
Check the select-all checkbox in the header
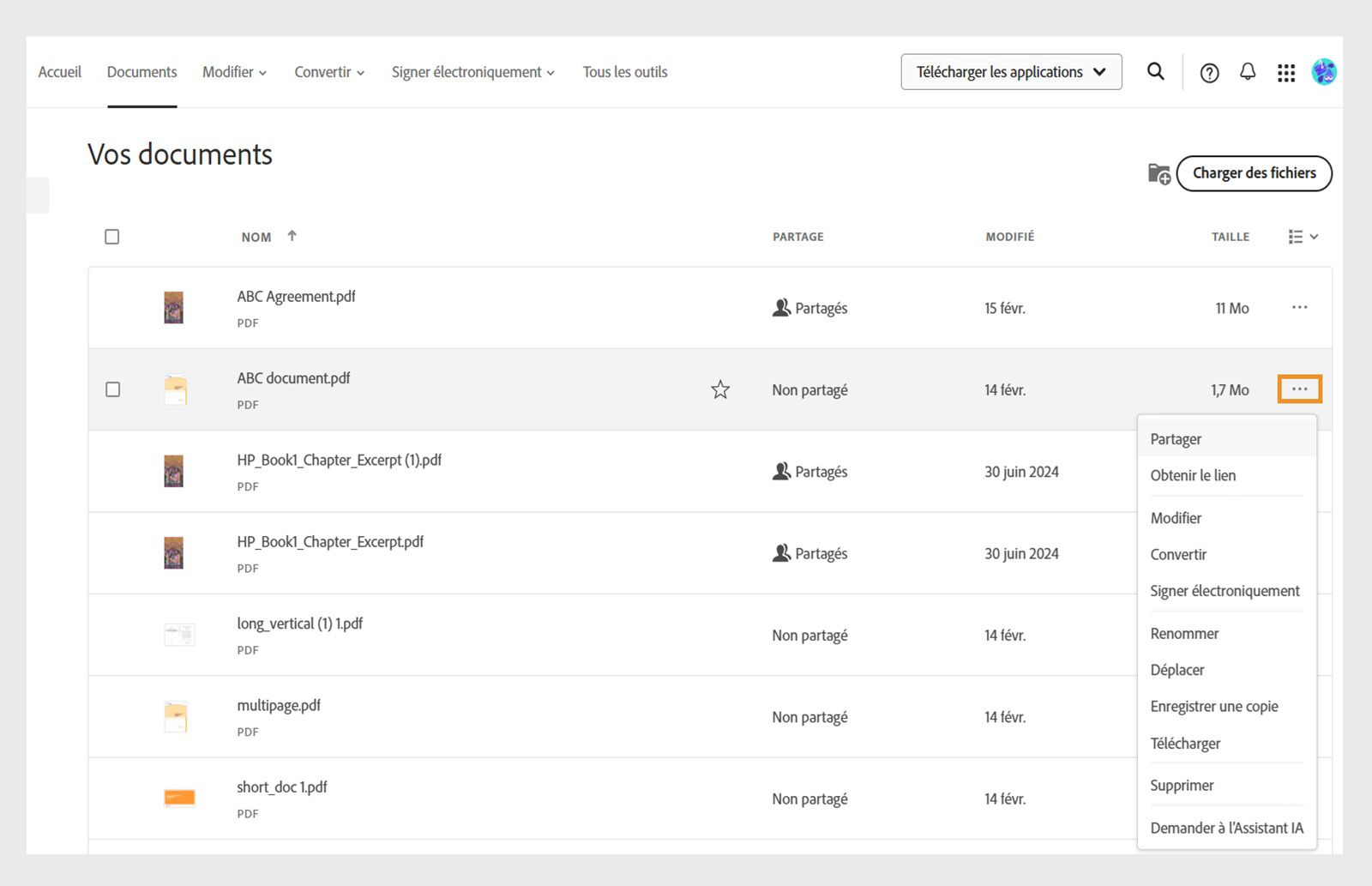(112, 236)
